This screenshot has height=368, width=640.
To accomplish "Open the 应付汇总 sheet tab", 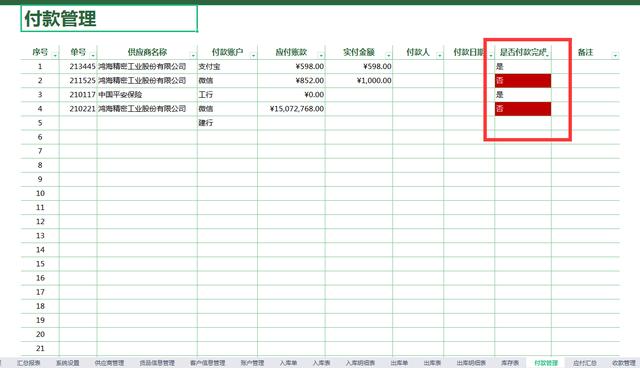I will tap(584, 363).
